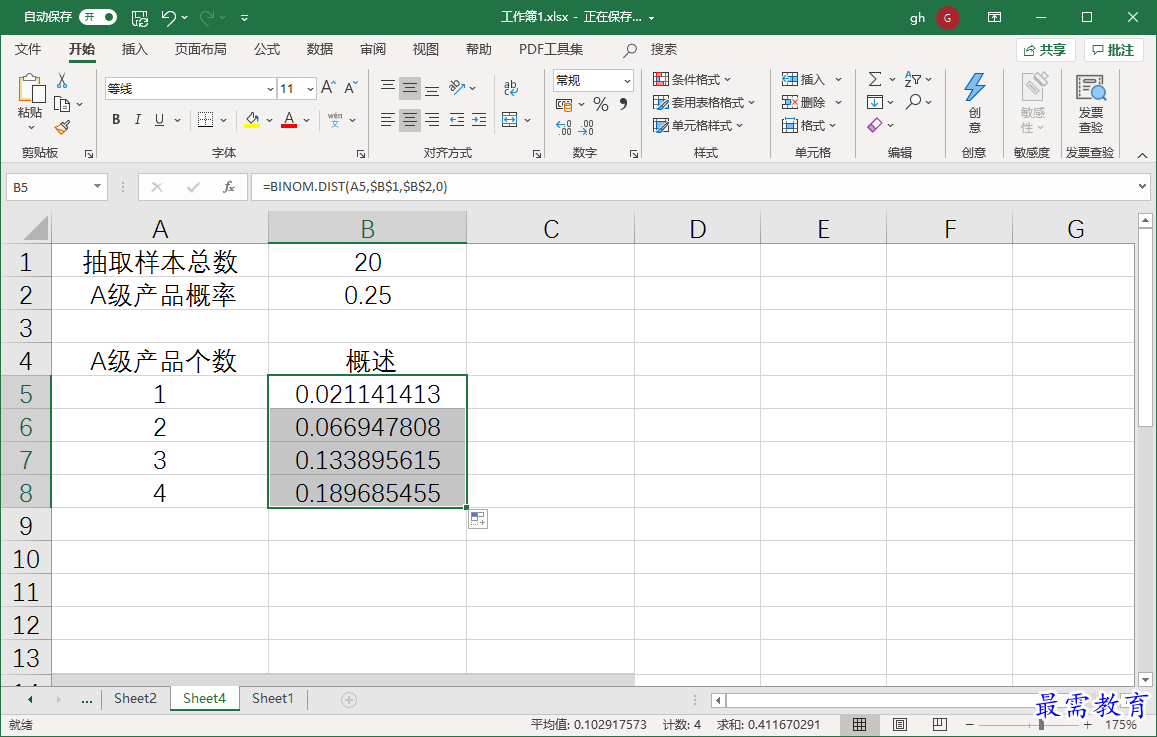
Task: Click the insert function fx icon
Action: click(x=229, y=187)
